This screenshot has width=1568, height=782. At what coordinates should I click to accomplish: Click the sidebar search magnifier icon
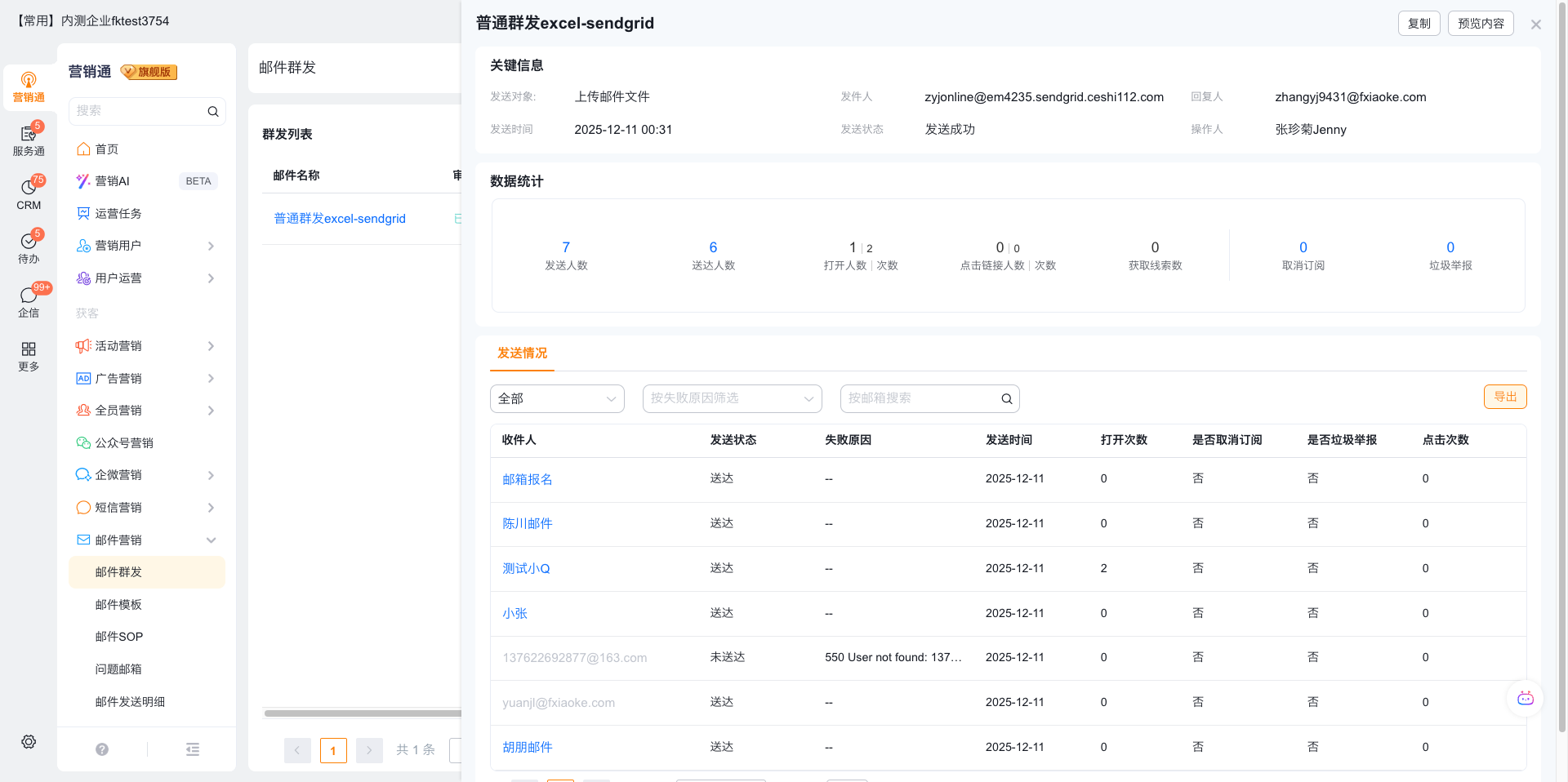point(213,111)
